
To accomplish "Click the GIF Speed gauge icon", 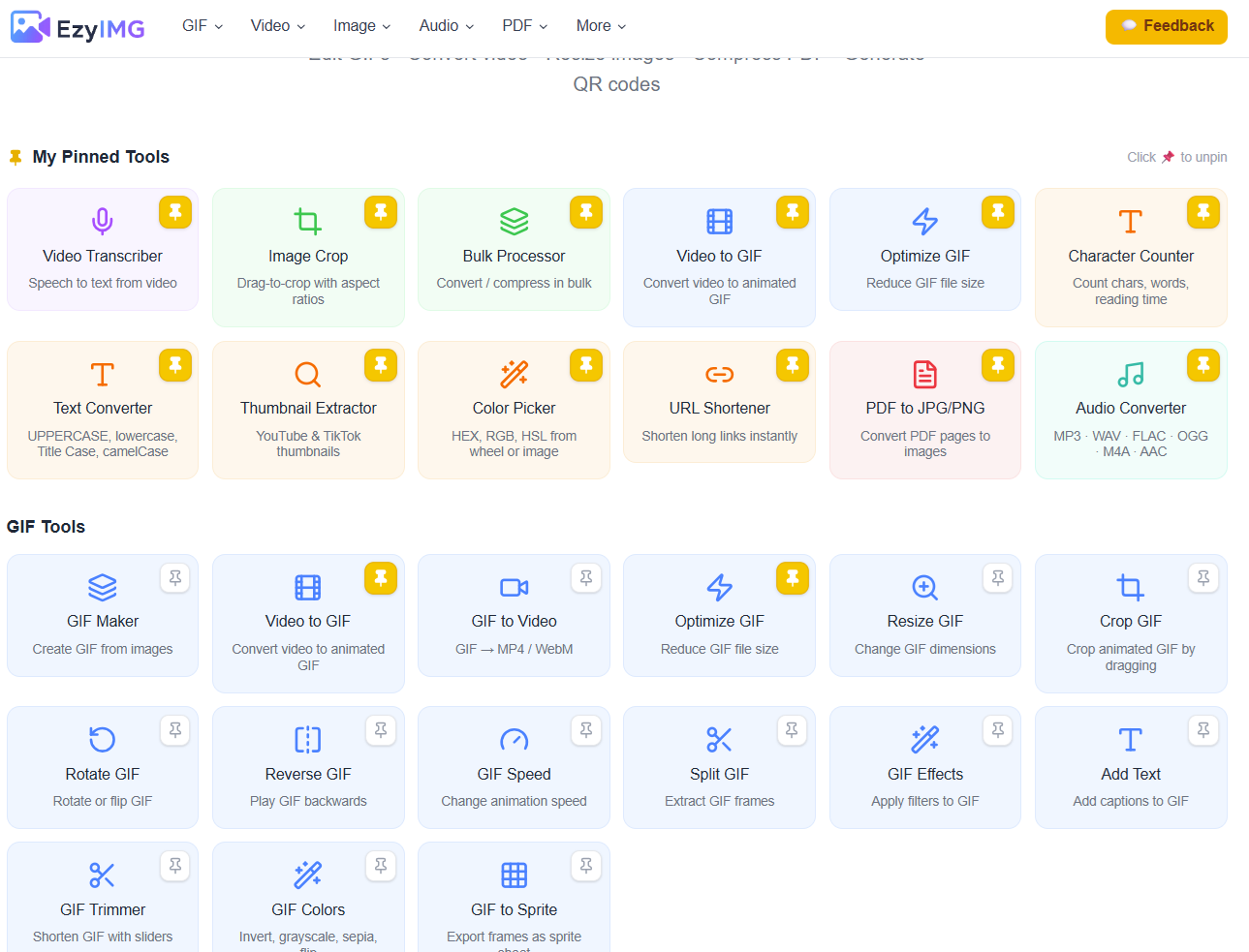I will pyautogui.click(x=514, y=740).
